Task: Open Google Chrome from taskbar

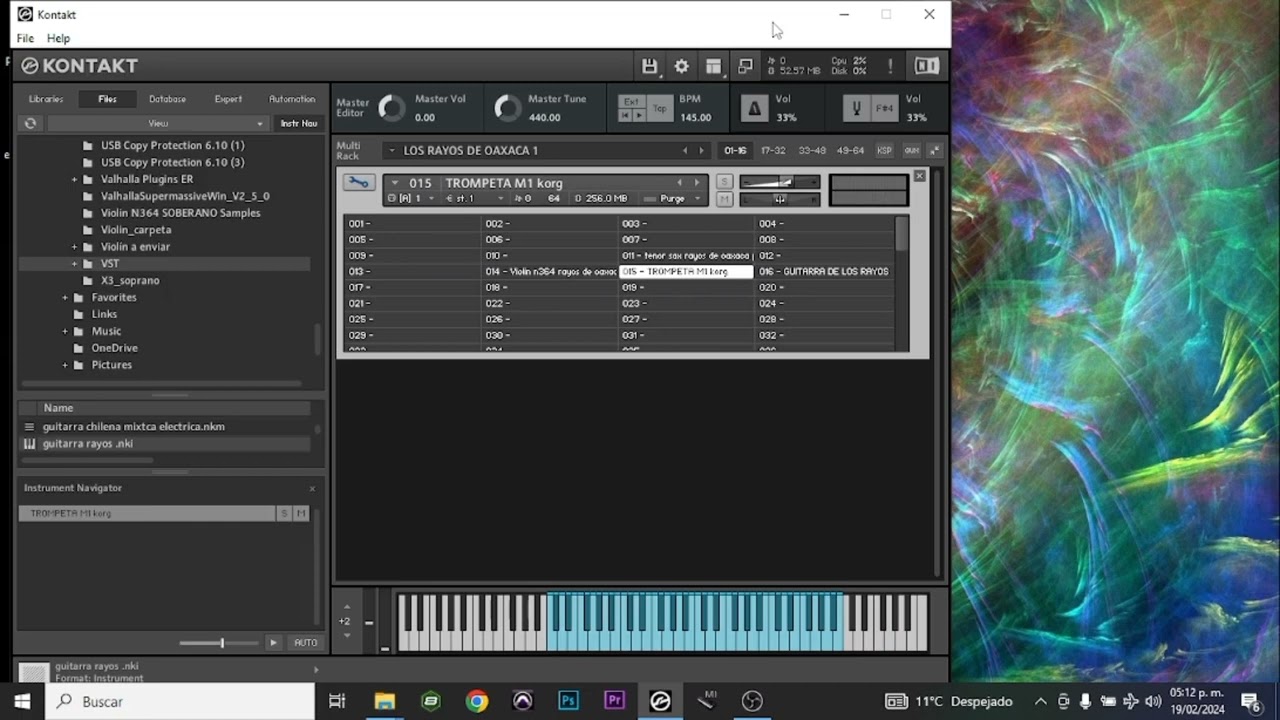Action: pyautogui.click(x=477, y=701)
